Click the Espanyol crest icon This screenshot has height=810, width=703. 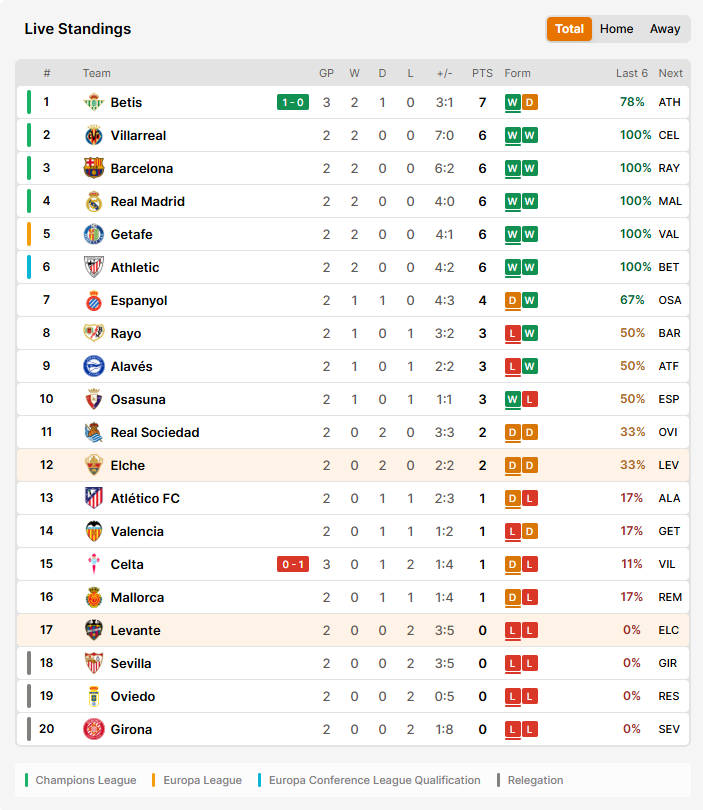[x=93, y=300]
